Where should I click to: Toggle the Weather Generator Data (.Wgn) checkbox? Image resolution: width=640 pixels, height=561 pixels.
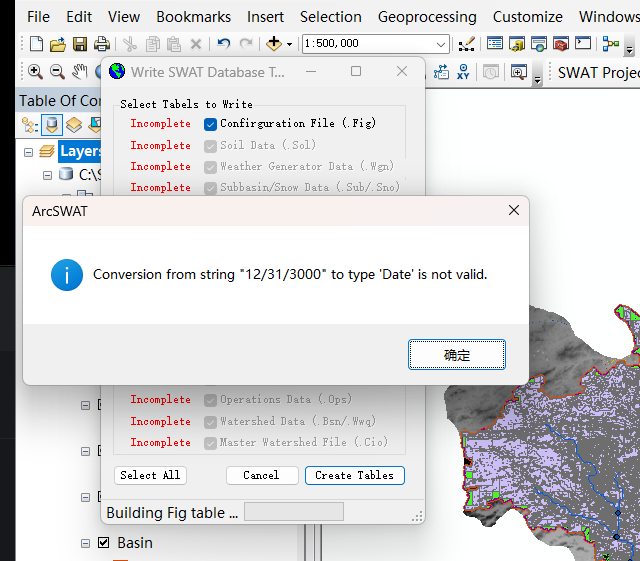210,167
